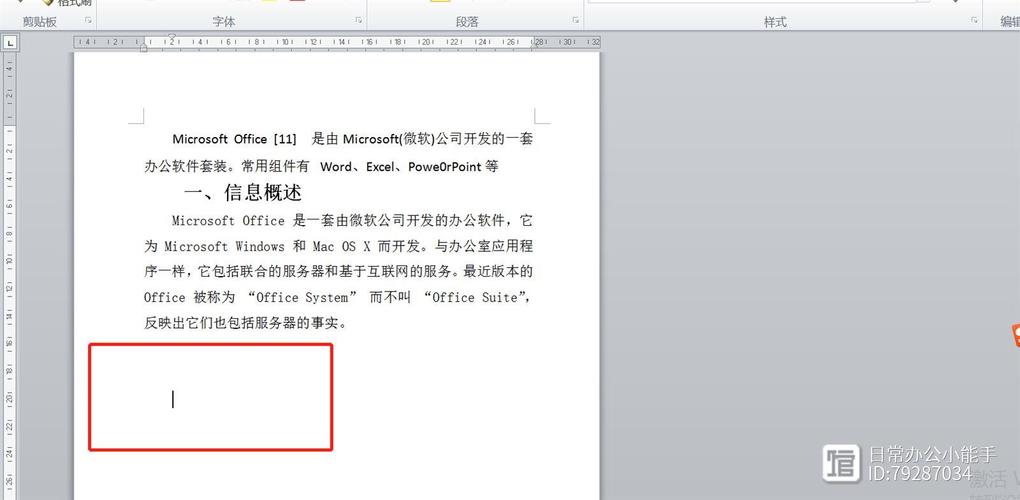This screenshot has height=500, width=1020.
Task: Open the 字体 (Font) dialog launcher
Action: coord(358,20)
